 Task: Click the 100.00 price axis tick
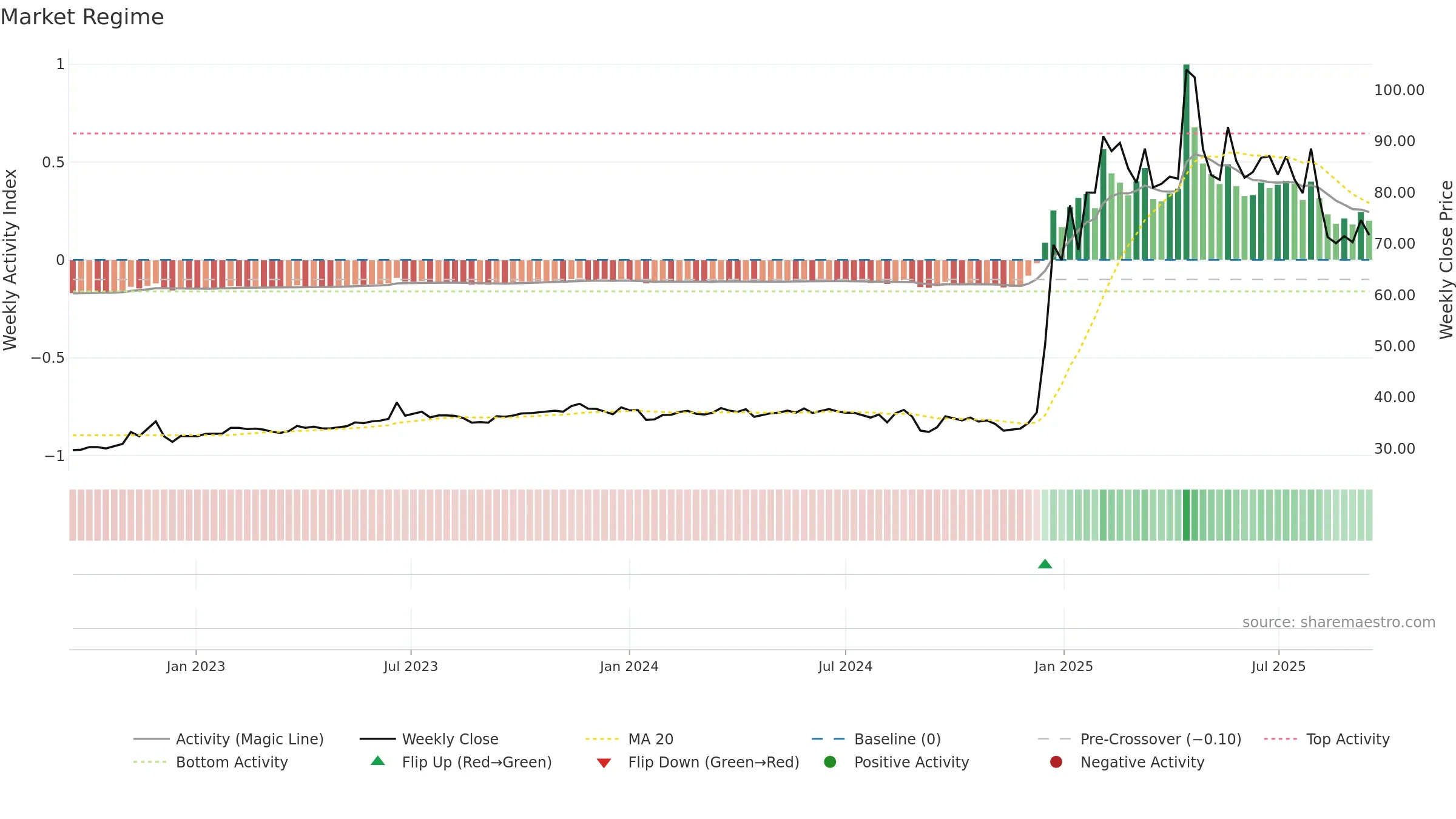tap(1399, 90)
